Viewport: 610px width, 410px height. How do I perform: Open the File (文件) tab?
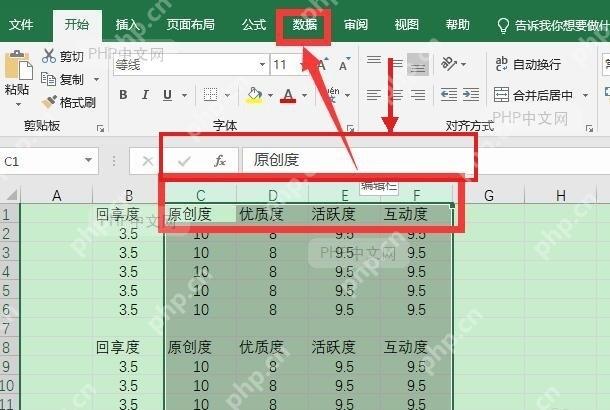point(21,25)
